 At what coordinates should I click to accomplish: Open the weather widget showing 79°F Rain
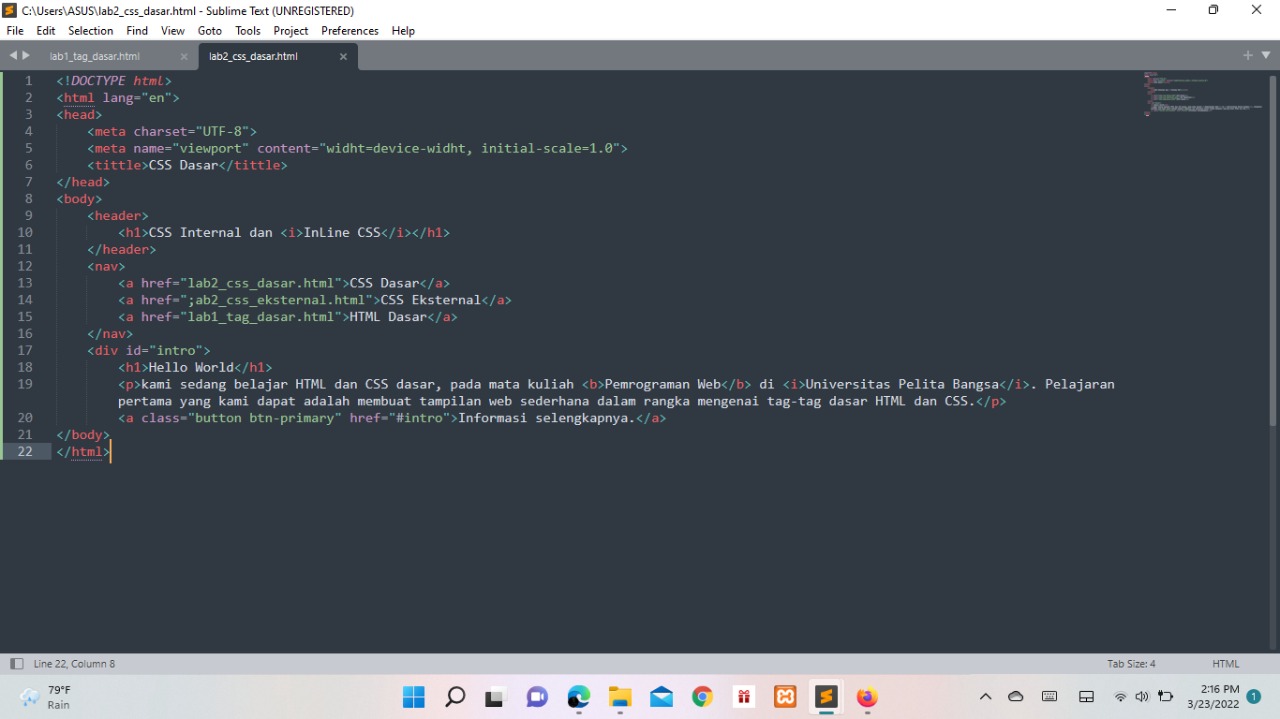click(46, 697)
